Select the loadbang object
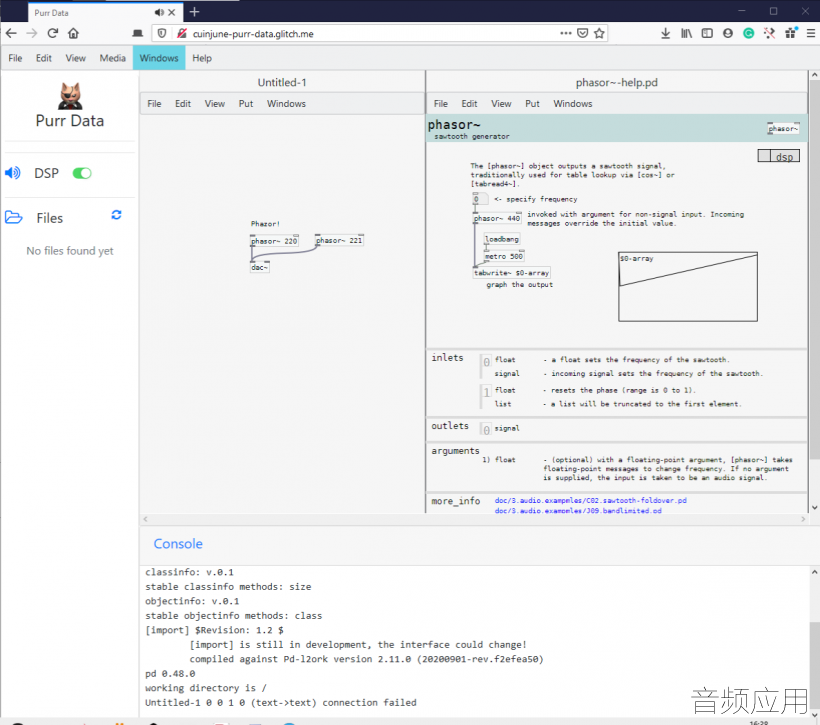Screen dimensions: 820x725 (x=502, y=239)
